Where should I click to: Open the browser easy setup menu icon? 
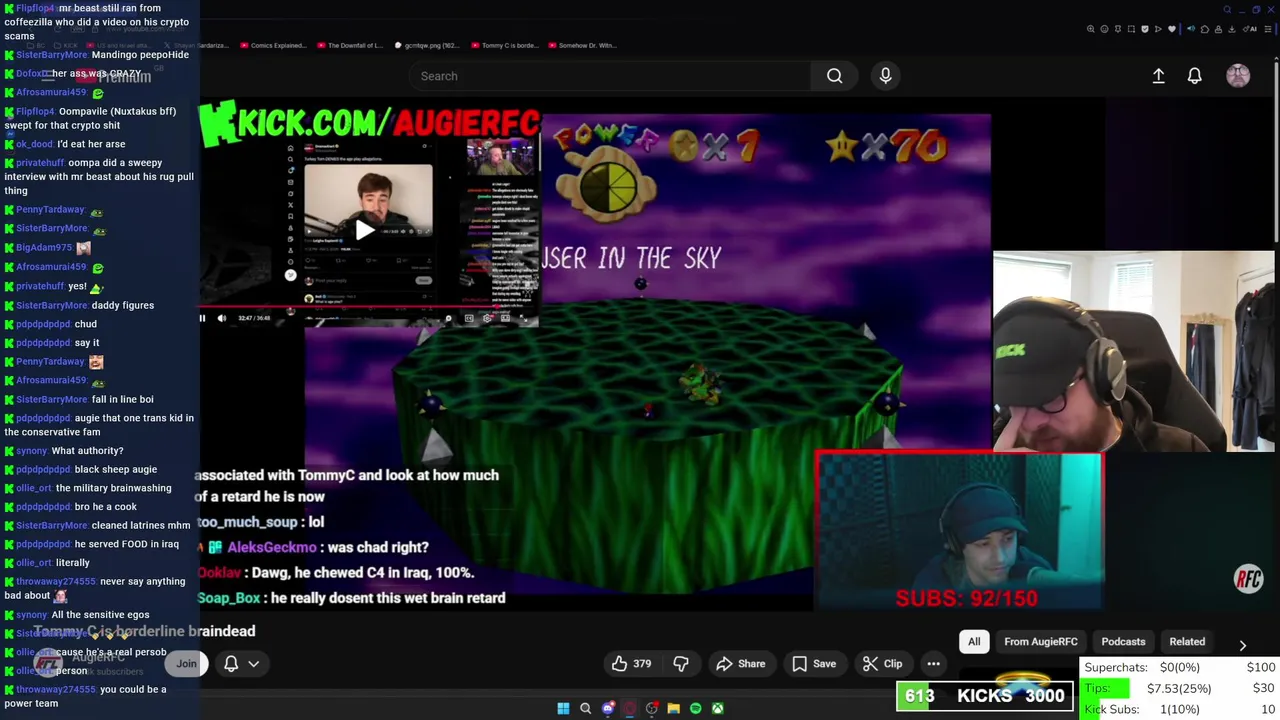1268,29
